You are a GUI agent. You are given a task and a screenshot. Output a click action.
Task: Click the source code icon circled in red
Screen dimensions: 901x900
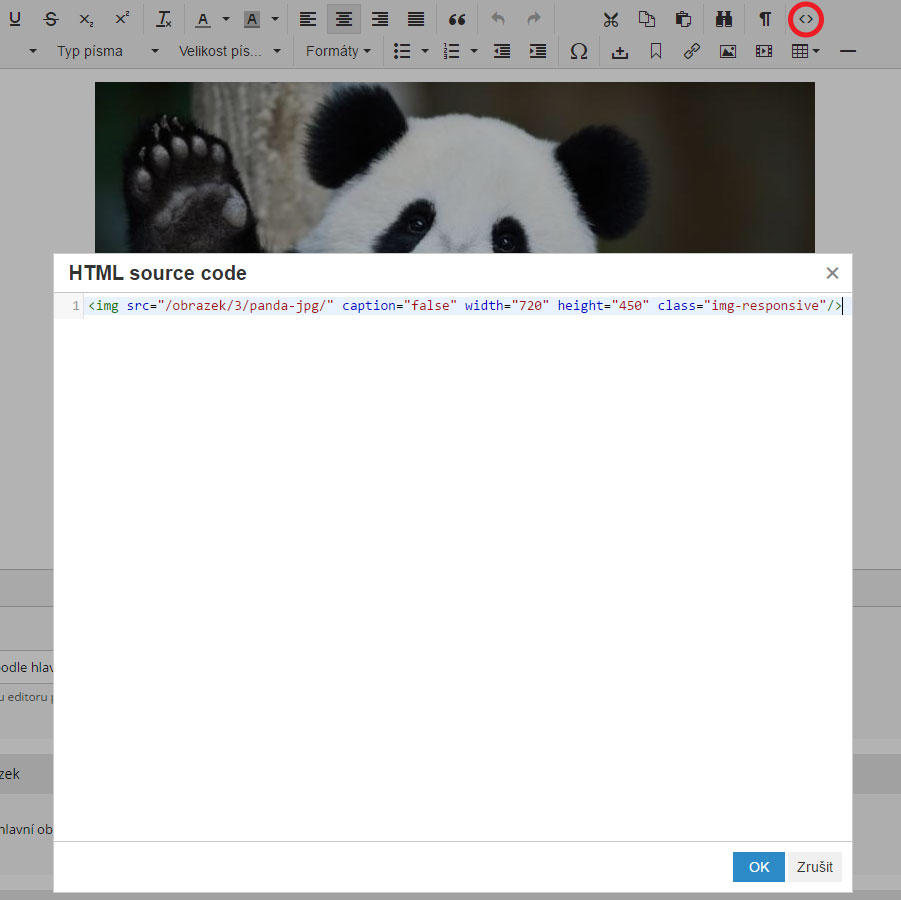pos(806,19)
